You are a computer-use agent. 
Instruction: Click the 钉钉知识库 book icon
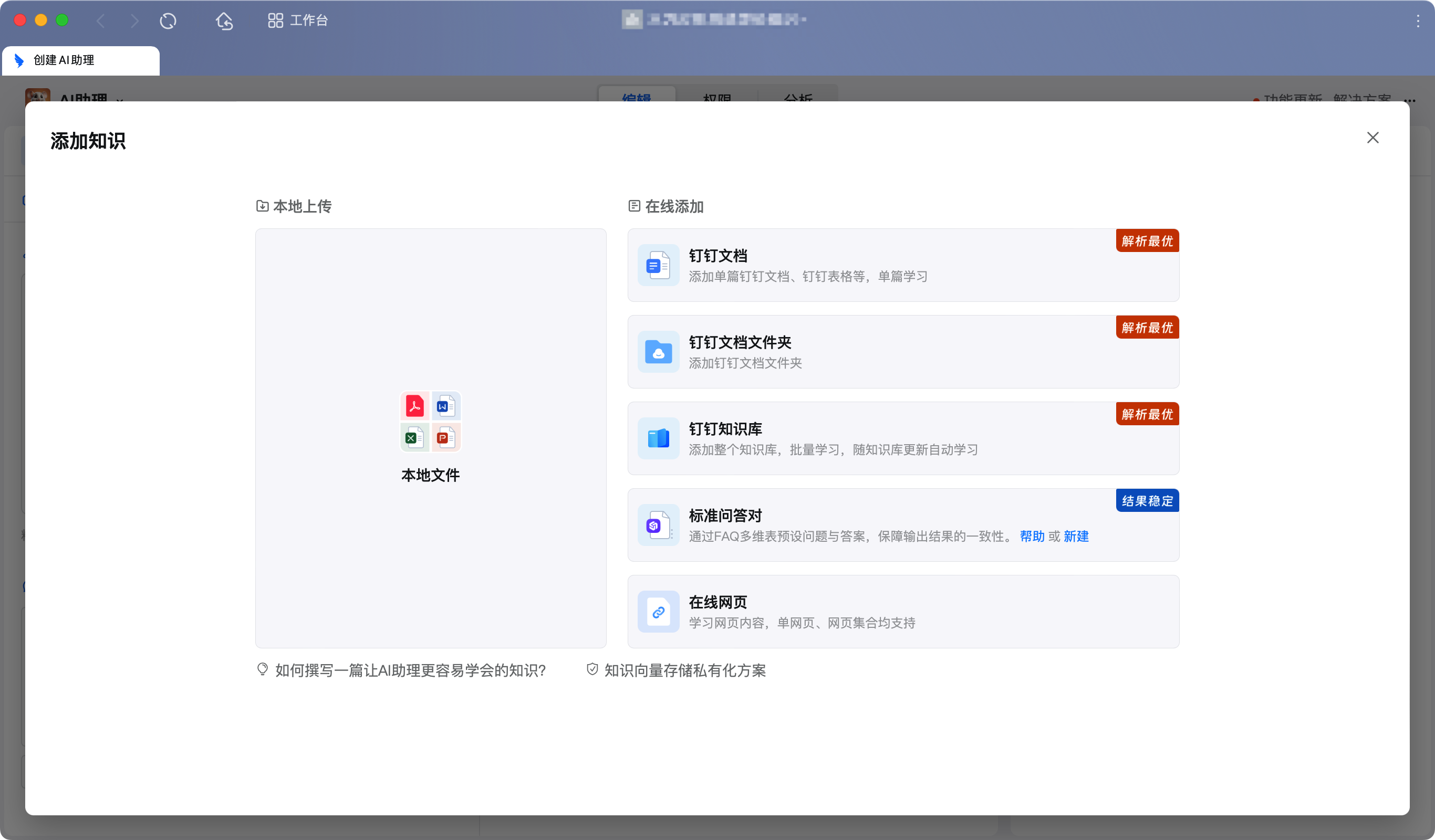pos(658,438)
